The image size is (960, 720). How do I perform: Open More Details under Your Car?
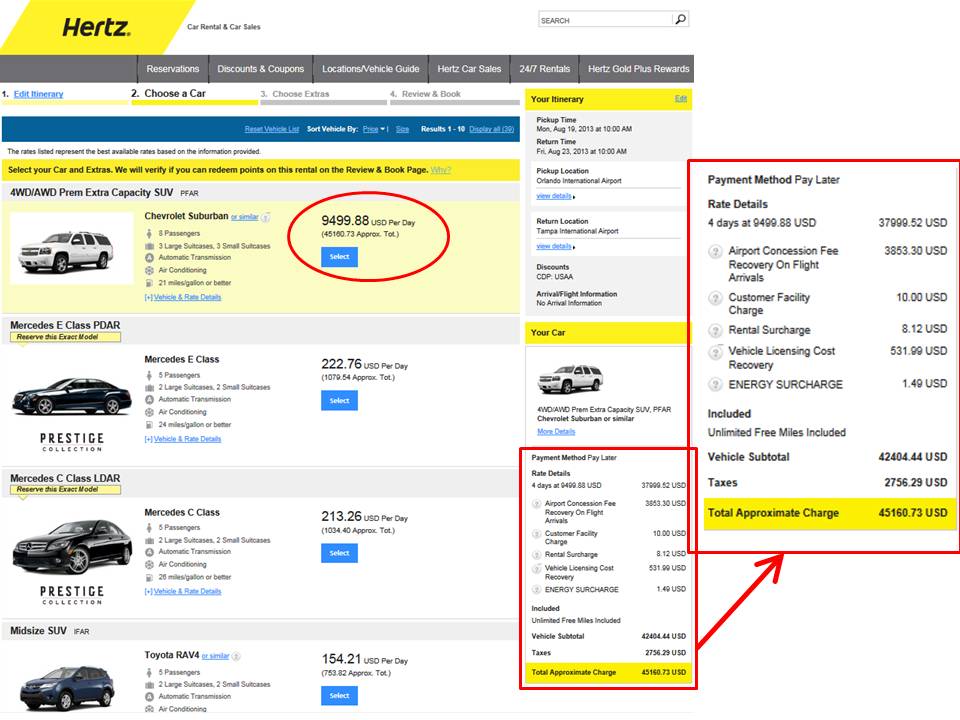tap(556, 432)
